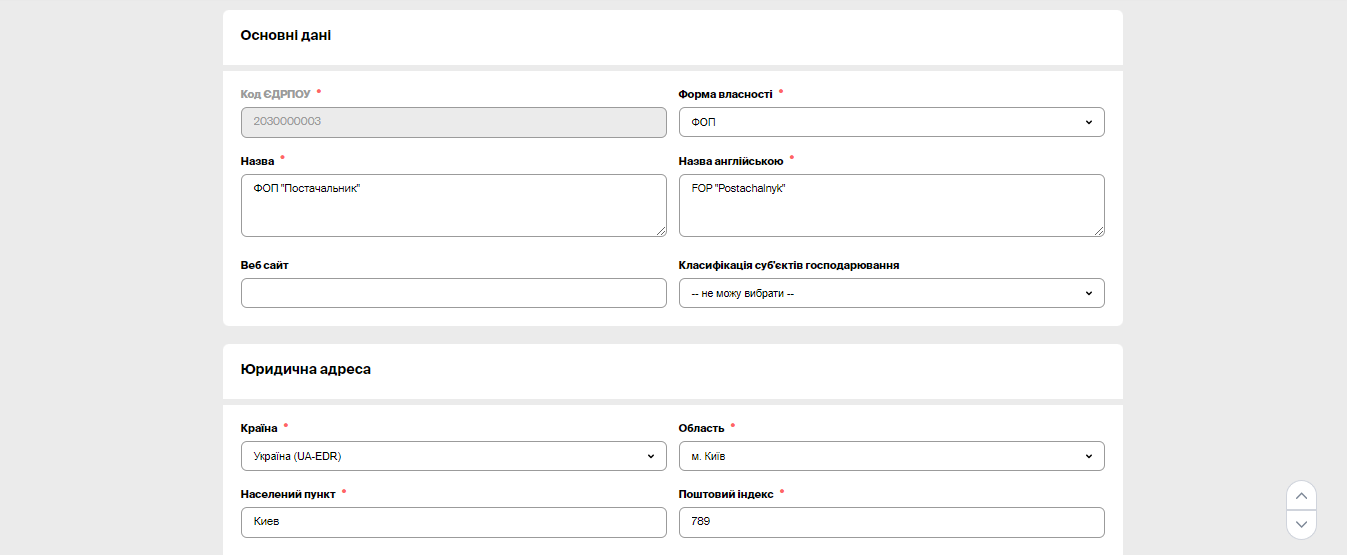
Task: Click the Країна field label
Action: click(x=259, y=428)
